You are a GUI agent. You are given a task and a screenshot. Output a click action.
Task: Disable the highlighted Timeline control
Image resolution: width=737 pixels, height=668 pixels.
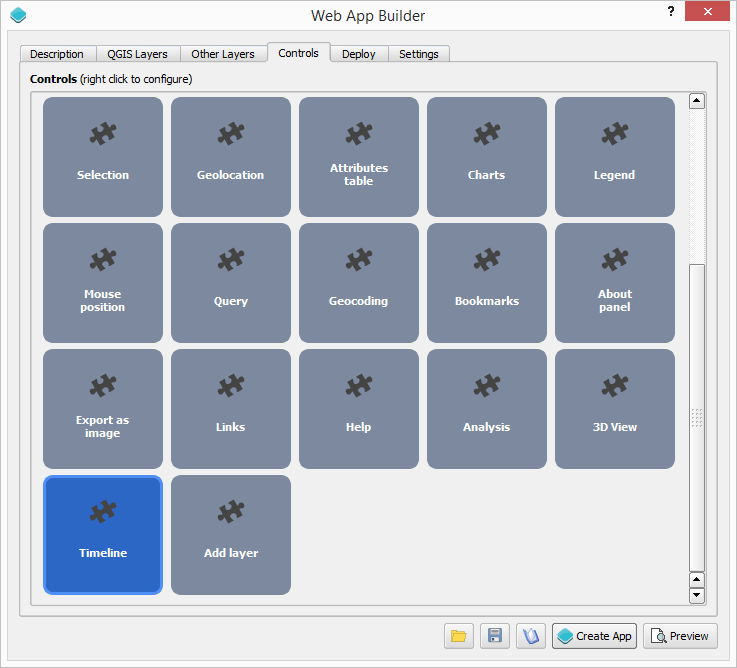click(x=103, y=535)
